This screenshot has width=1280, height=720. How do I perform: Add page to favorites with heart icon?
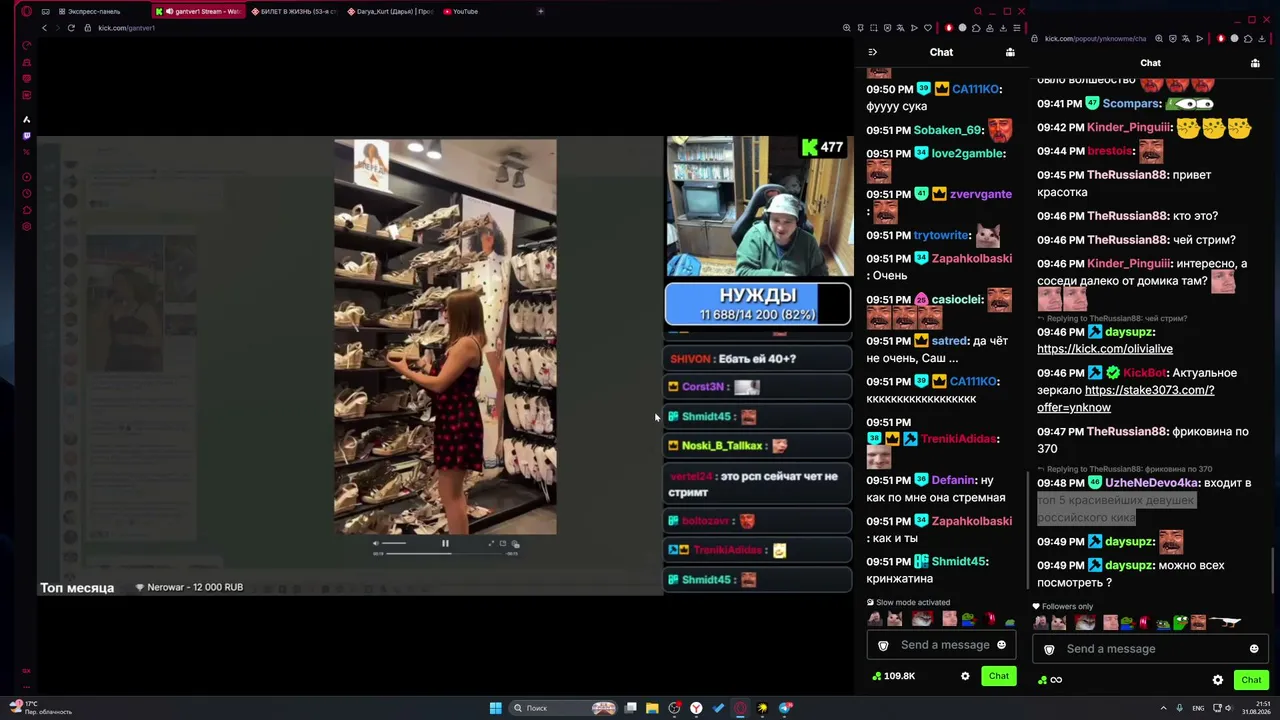coord(928,28)
